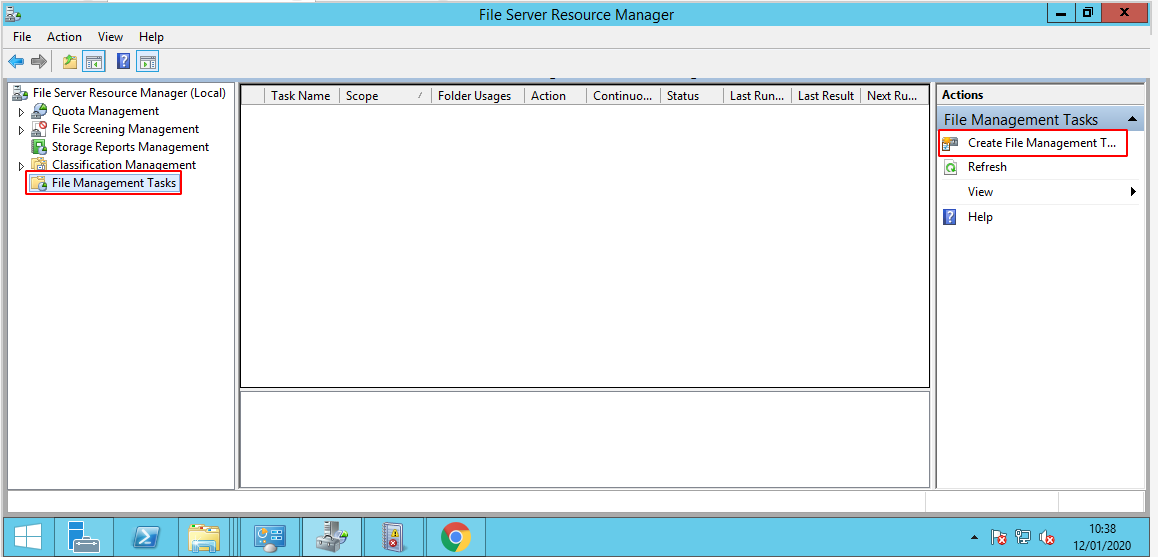
Task: Click the Forward arrow in the toolbar
Action: pos(39,62)
